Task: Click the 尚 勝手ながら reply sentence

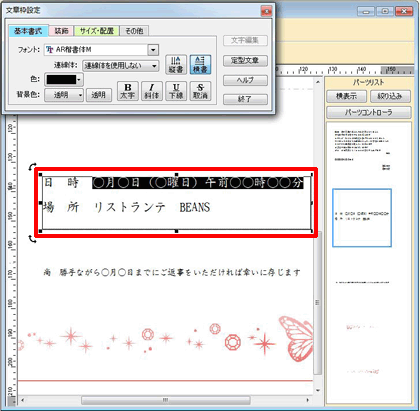Action: point(172,272)
